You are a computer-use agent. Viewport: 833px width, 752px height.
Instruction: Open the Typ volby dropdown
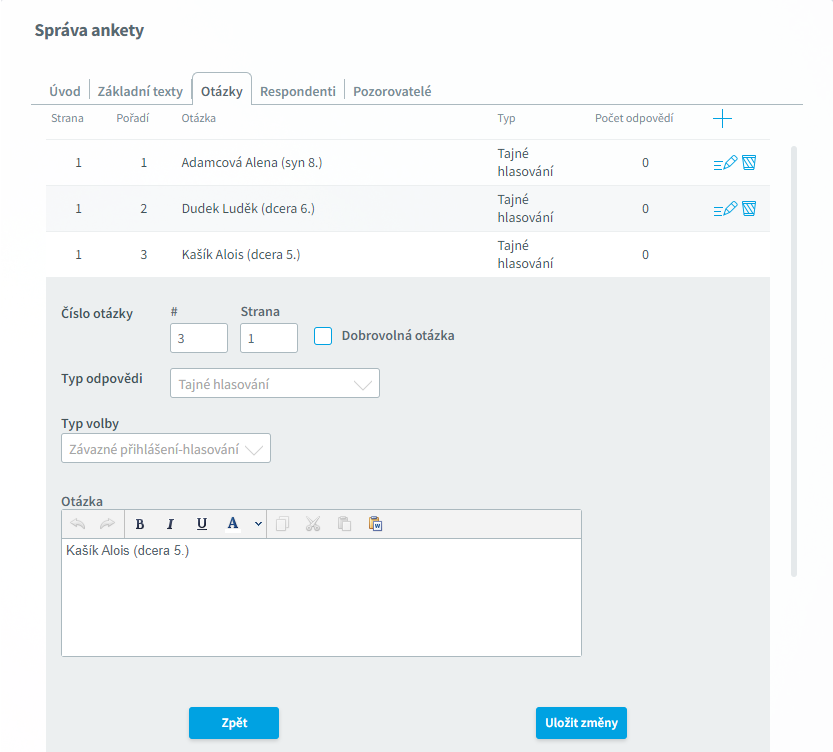pos(166,449)
